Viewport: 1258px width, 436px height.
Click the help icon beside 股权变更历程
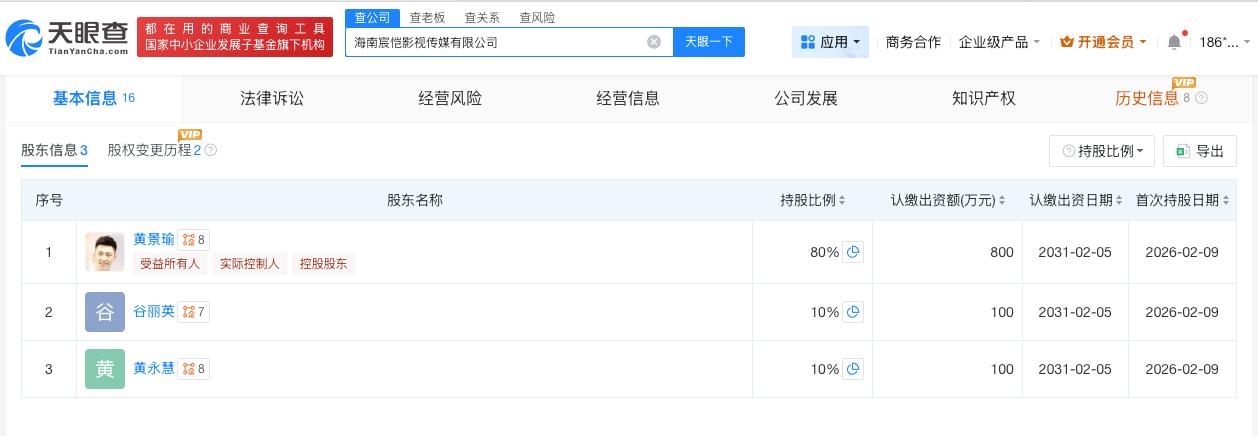click(x=210, y=150)
